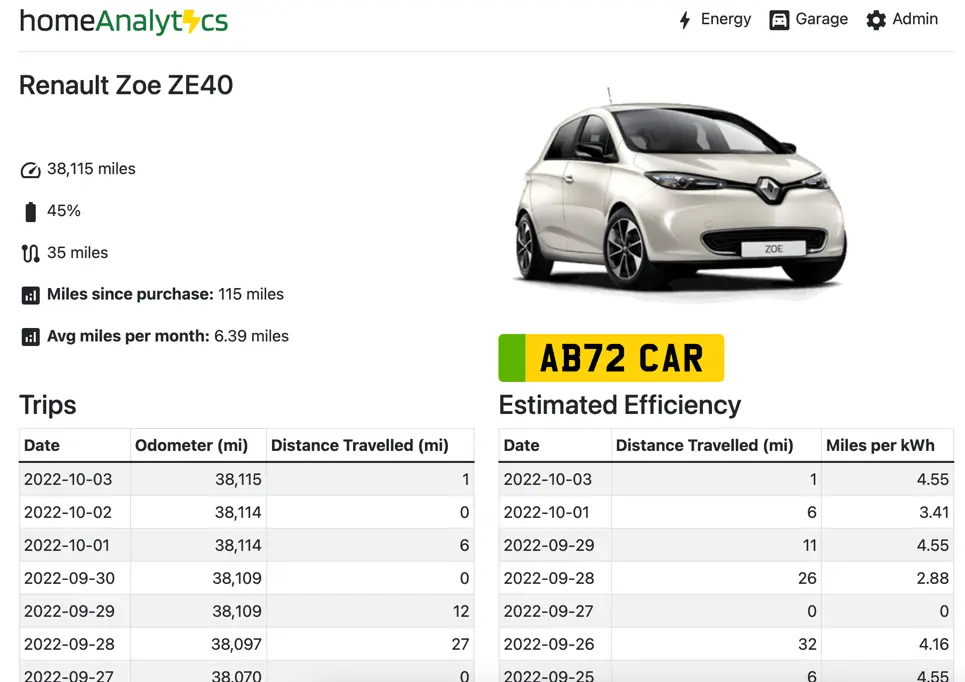Click the Miles since purchase label
The image size is (965, 682).
(x=130, y=294)
